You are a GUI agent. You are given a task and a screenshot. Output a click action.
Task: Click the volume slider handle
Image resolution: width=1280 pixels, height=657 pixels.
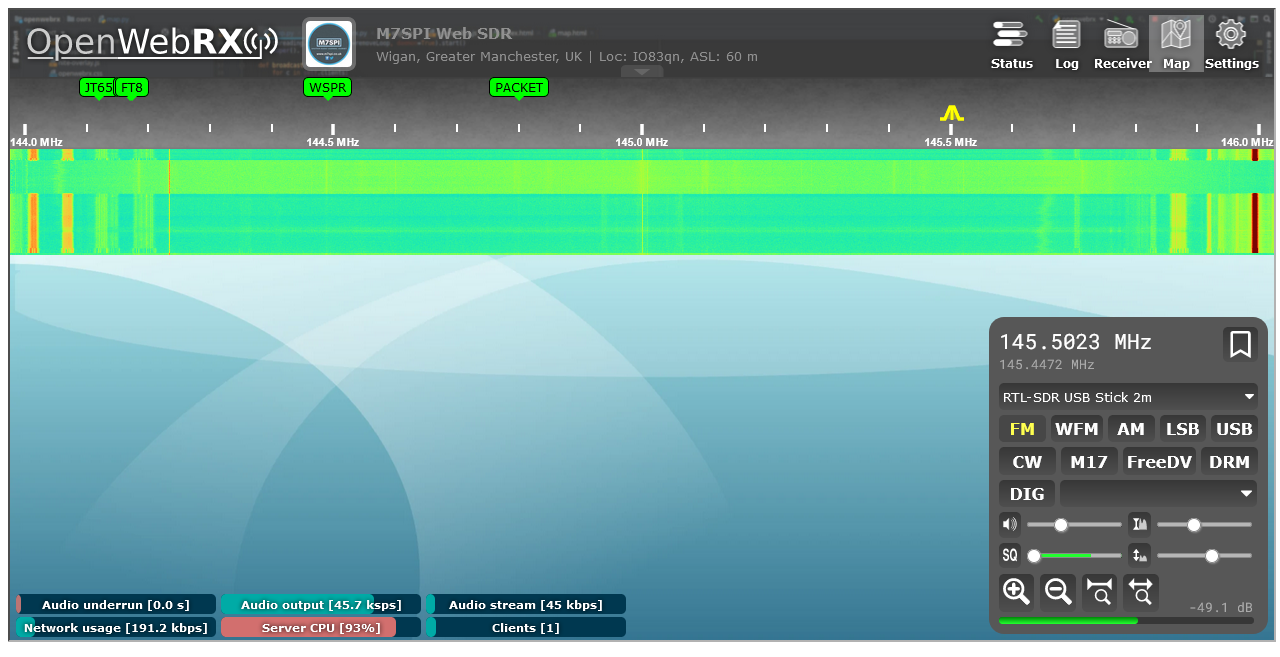click(1061, 524)
